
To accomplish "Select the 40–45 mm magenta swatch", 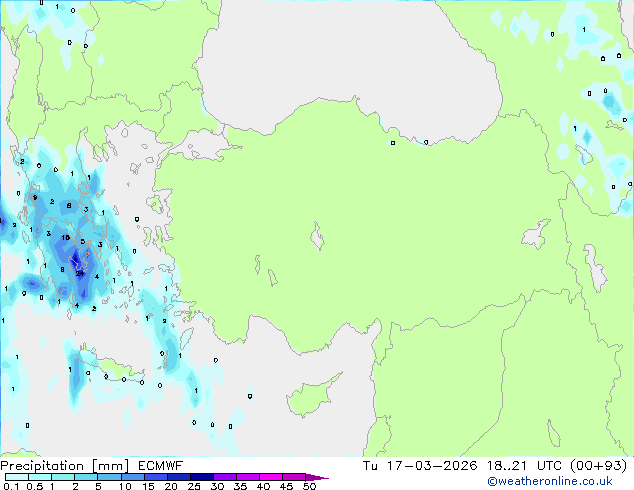I will (271, 477).
